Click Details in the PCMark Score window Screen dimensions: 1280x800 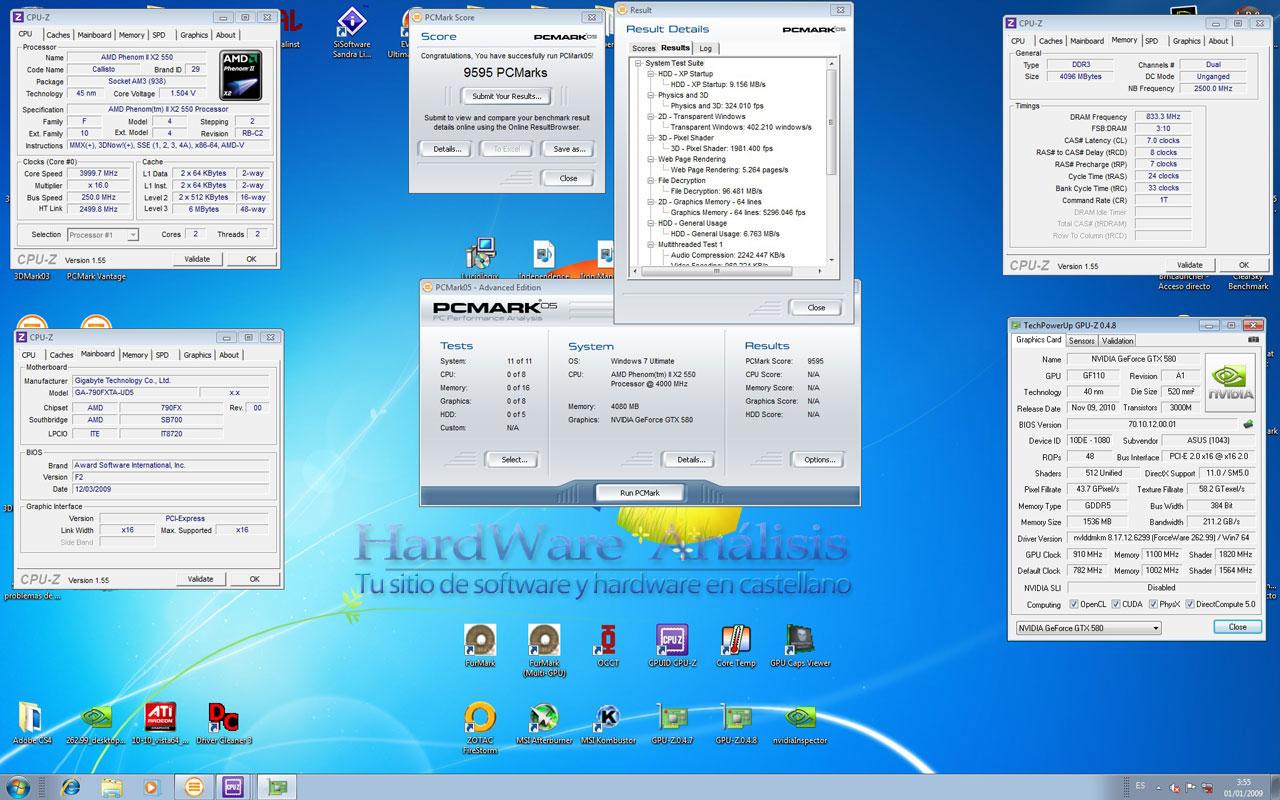click(446, 149)
